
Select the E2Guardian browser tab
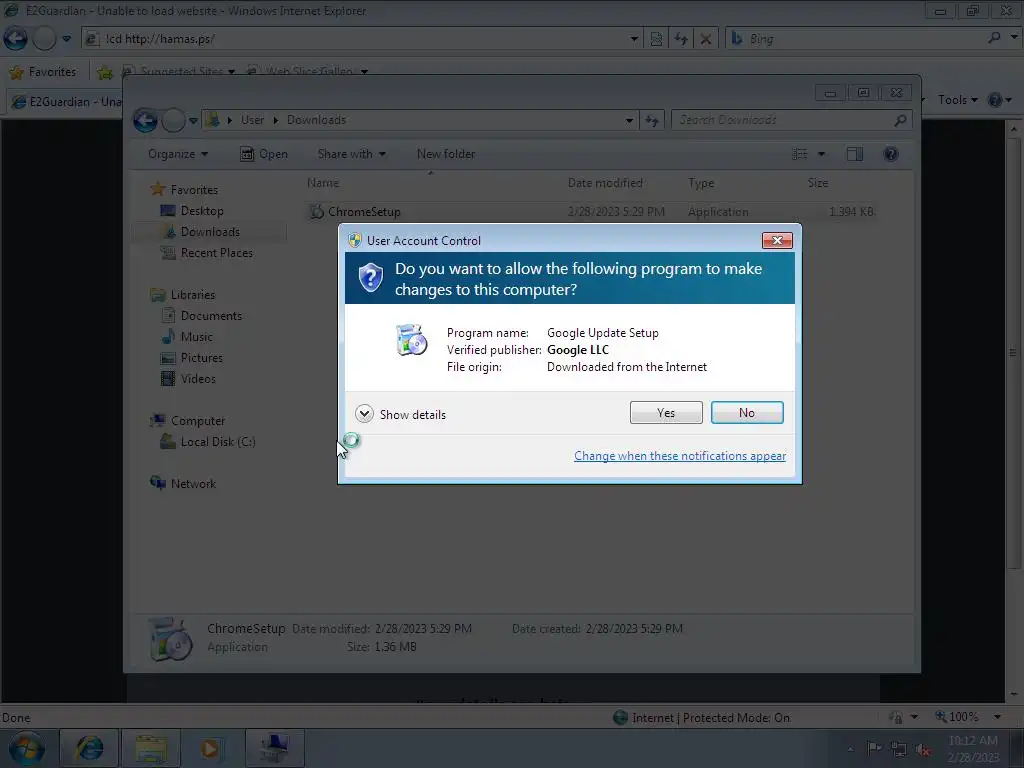65,102
